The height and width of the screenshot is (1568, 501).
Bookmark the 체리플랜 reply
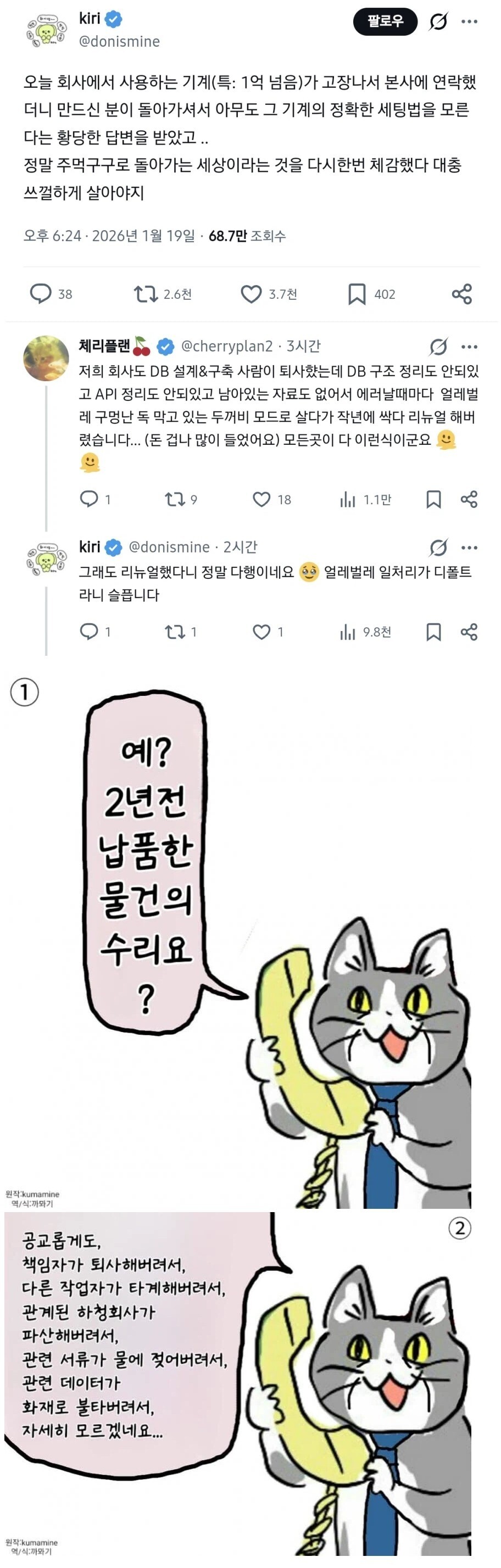tap(433, 500)
